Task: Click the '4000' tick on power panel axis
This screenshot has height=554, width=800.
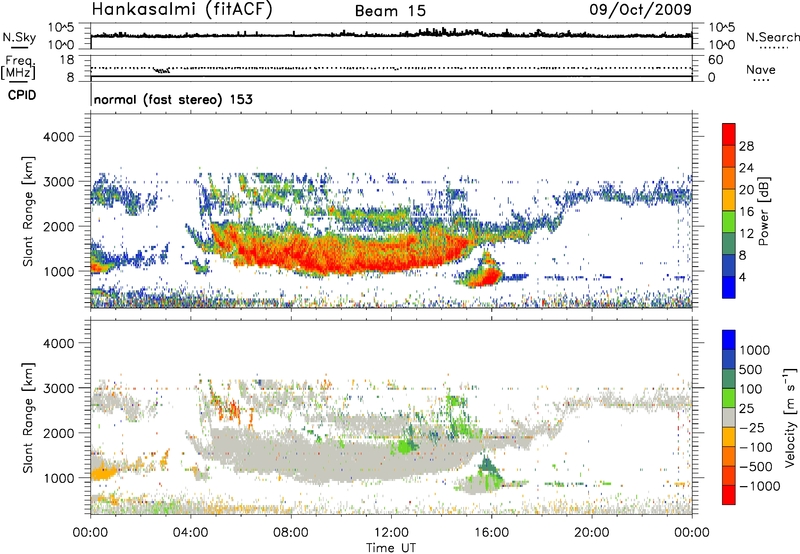Action: click(58, 137)
